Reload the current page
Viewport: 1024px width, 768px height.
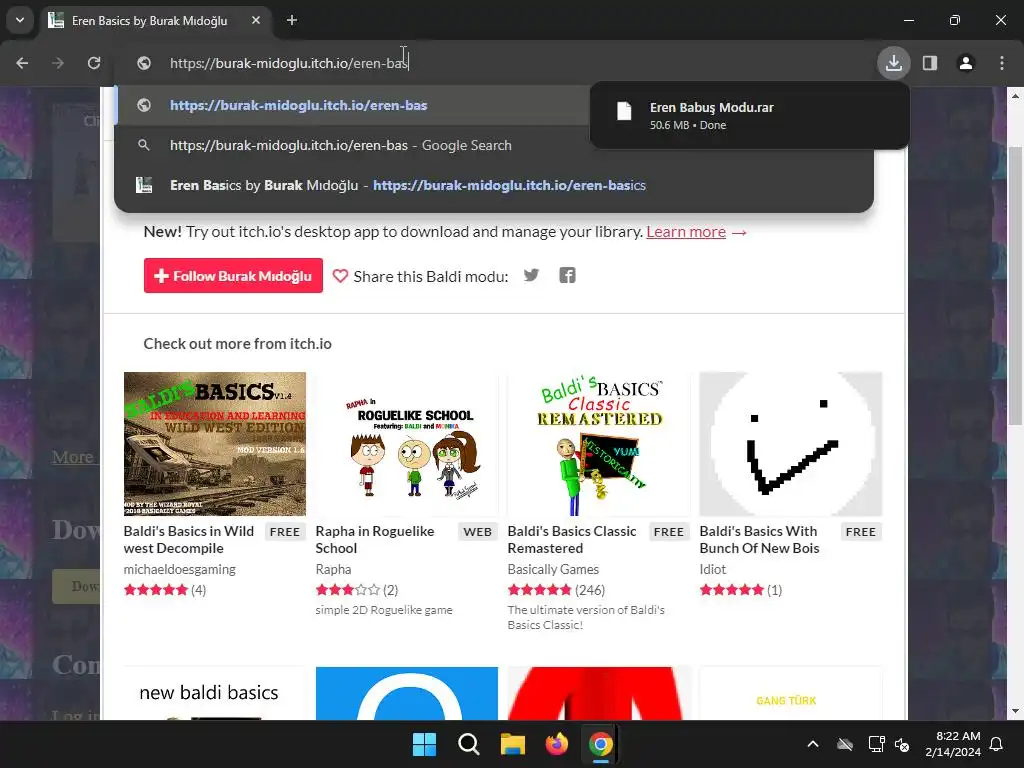coord(94,63)
